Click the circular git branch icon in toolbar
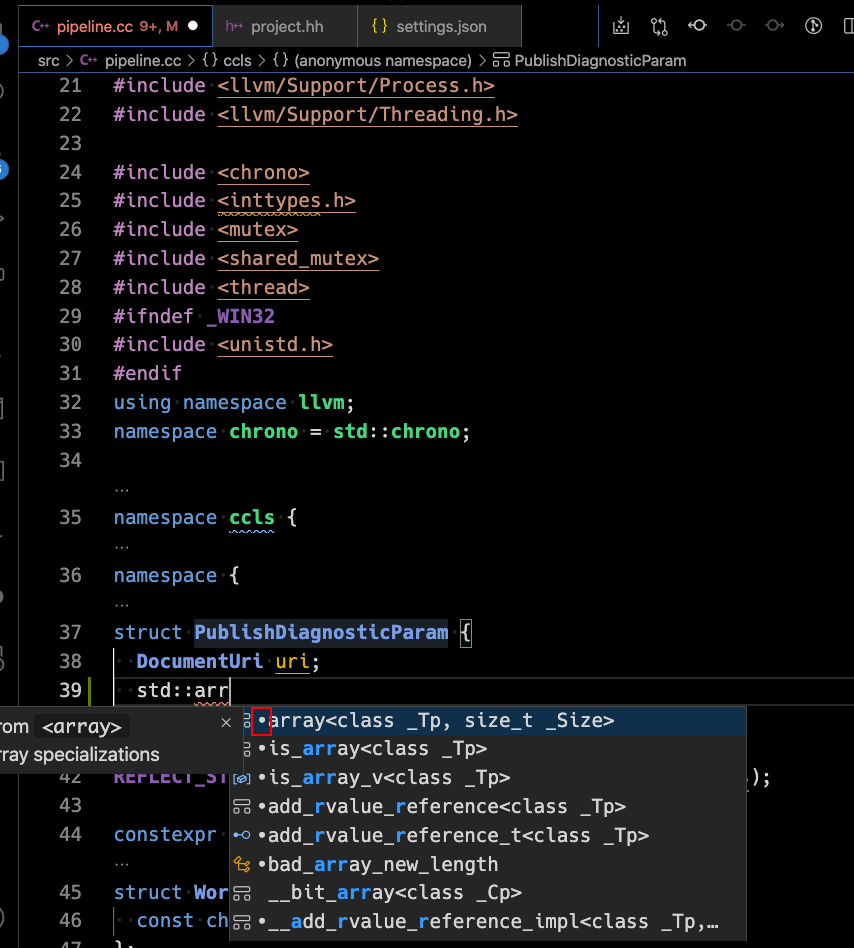The height and width of the screenshot is (948, 854). pyautogui.click(x=814, y=26)
